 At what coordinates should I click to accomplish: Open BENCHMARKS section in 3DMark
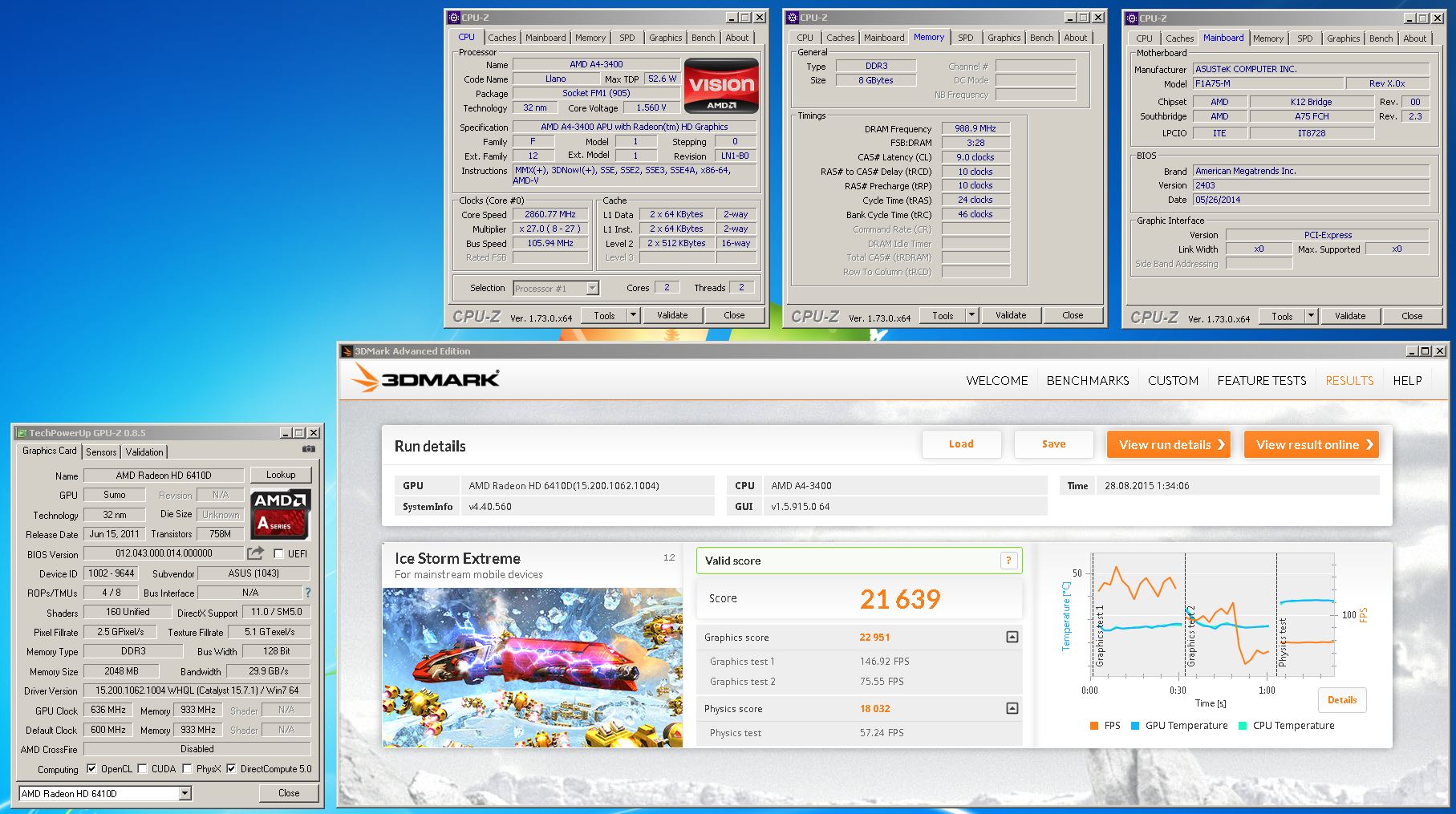pyautogui.click(x=1088, y=381)
